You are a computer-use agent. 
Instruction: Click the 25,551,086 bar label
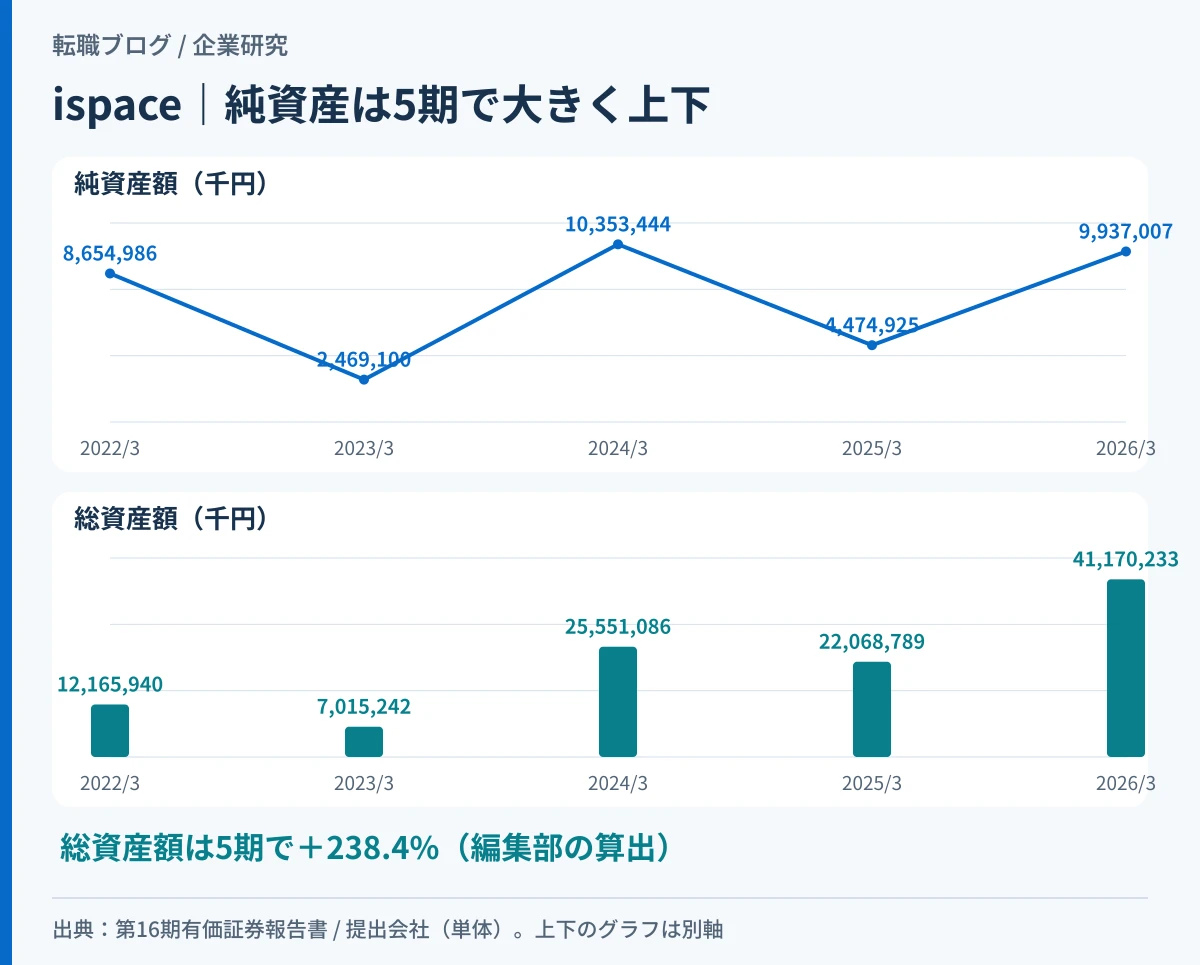click(618, 627)
